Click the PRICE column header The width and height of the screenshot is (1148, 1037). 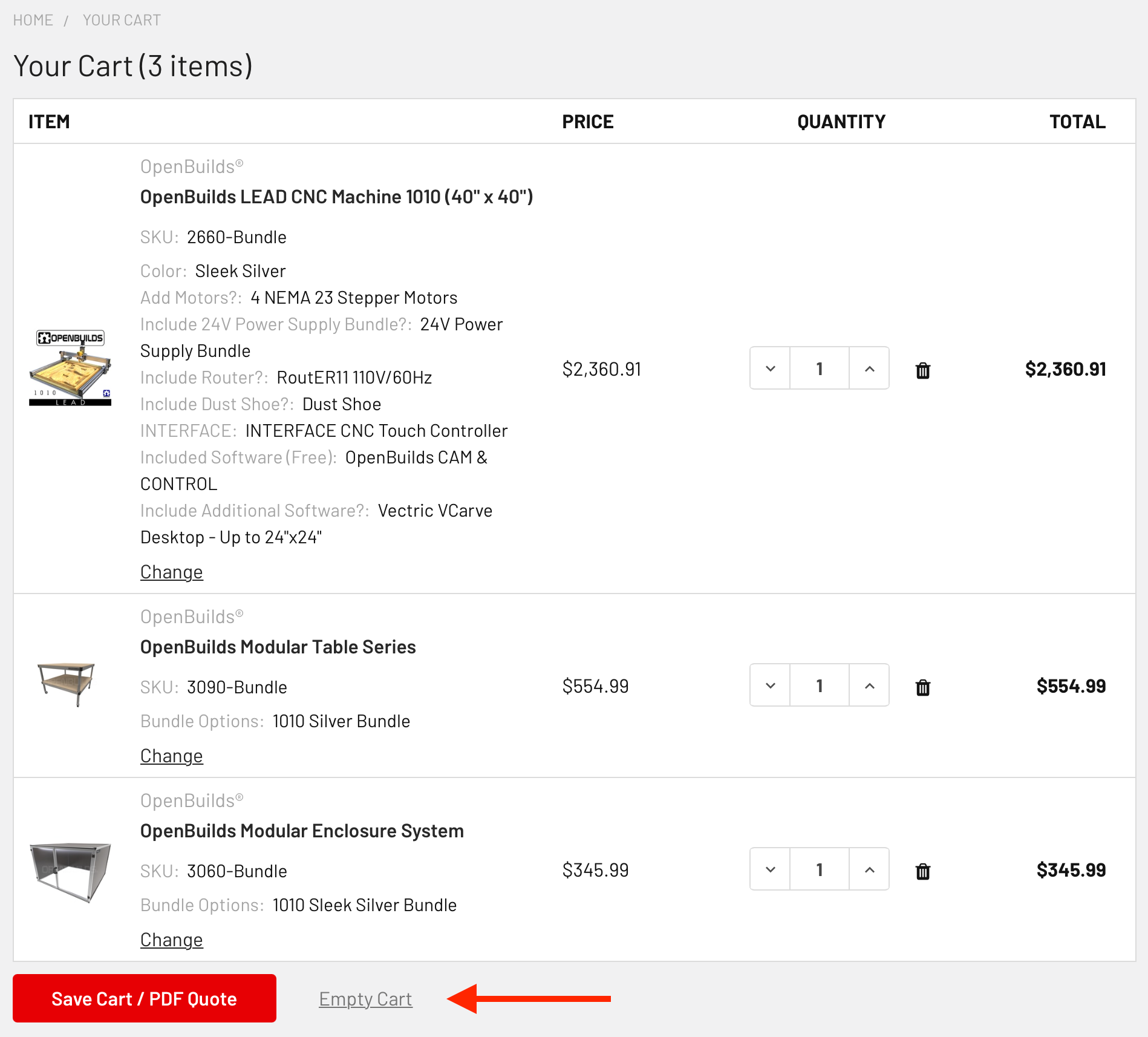coord(587,122)
